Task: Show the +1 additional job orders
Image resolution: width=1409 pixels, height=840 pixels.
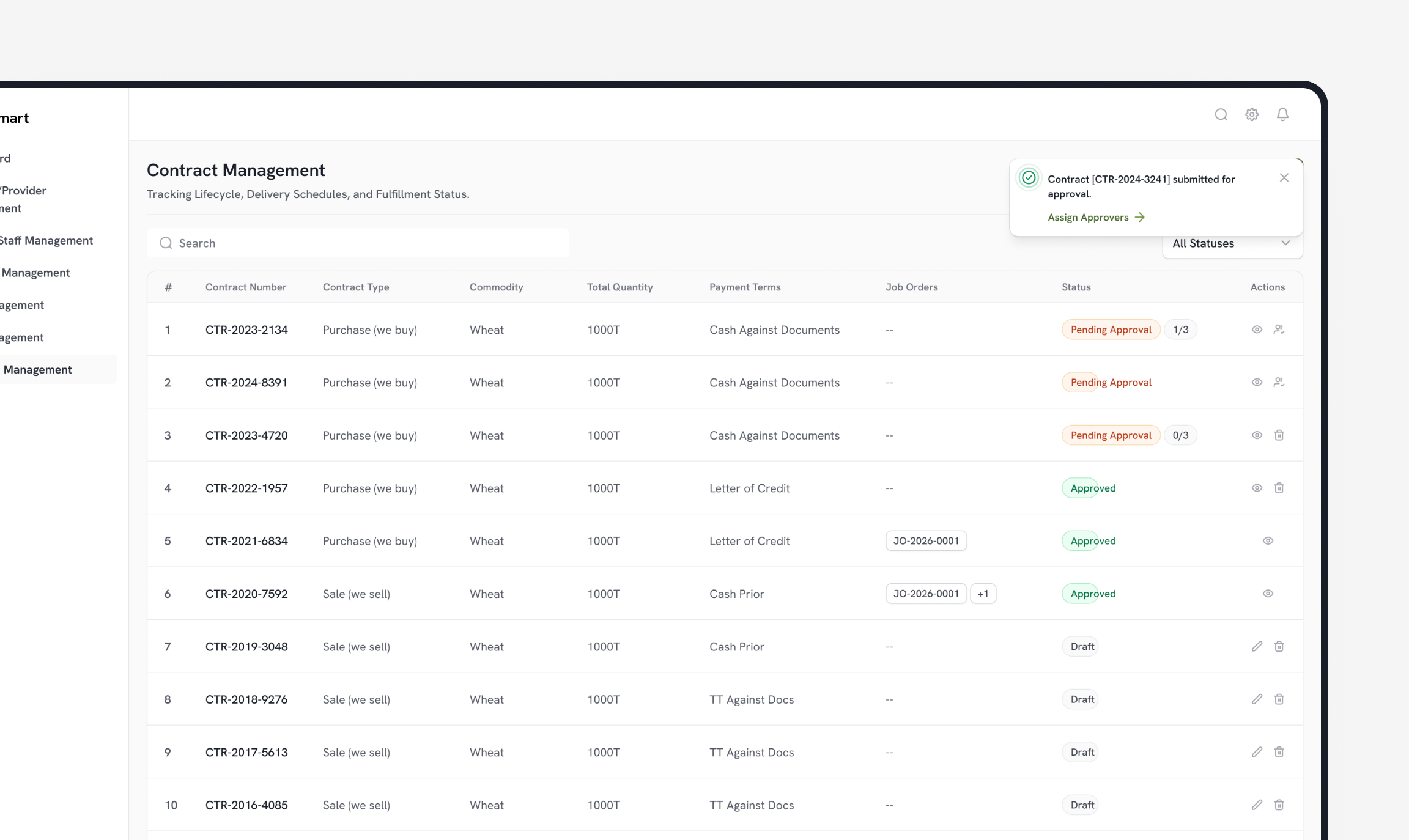Action: 983,594
